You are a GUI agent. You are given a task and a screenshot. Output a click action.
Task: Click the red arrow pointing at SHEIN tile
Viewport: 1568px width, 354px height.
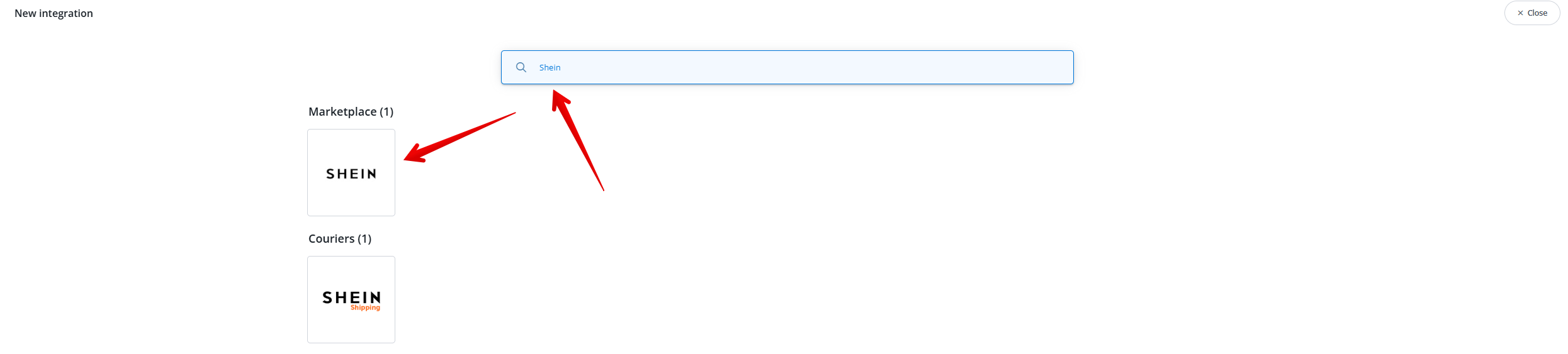[460, 137]
